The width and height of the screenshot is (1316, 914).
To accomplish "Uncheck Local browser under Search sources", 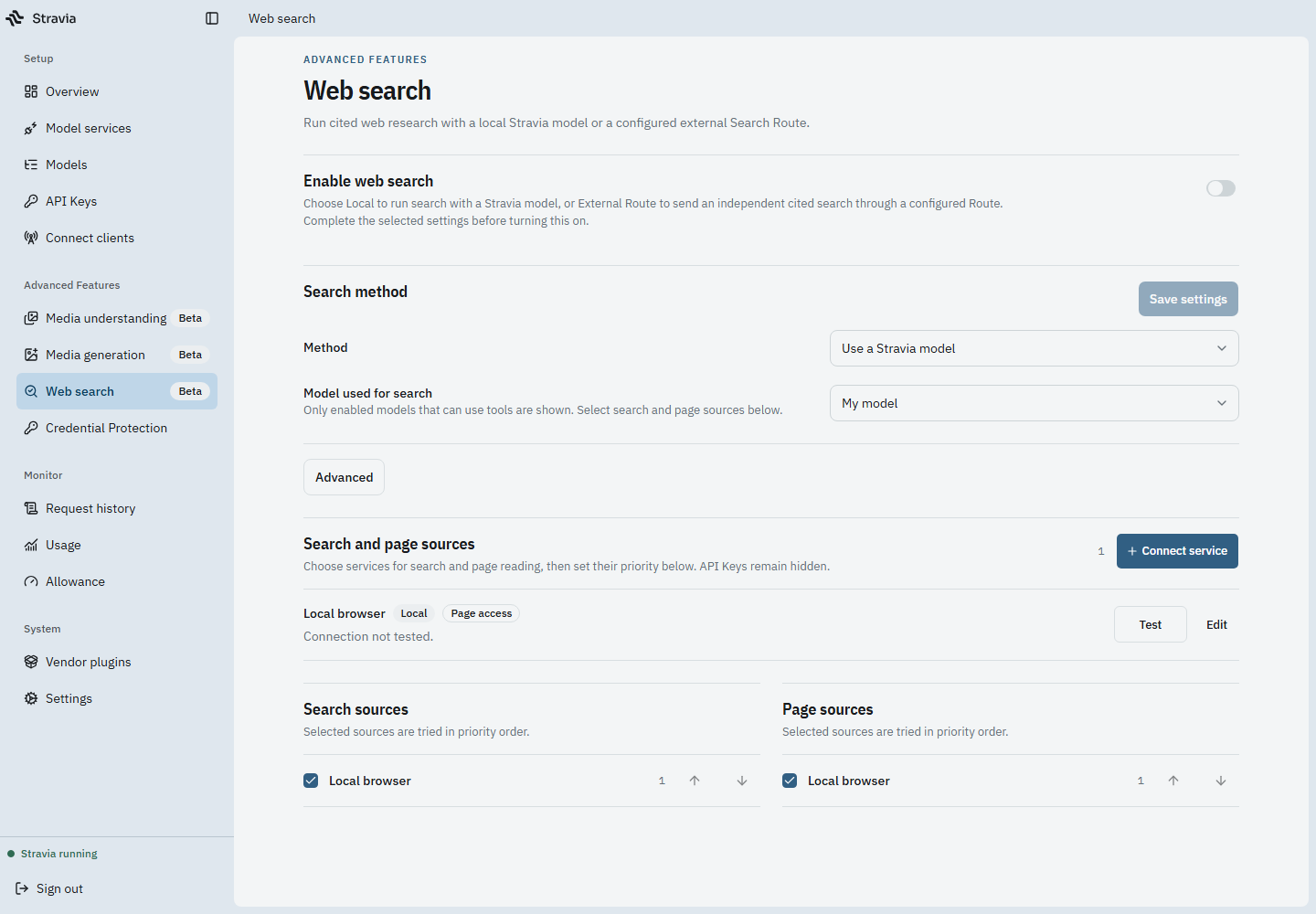I will [311, 781].
